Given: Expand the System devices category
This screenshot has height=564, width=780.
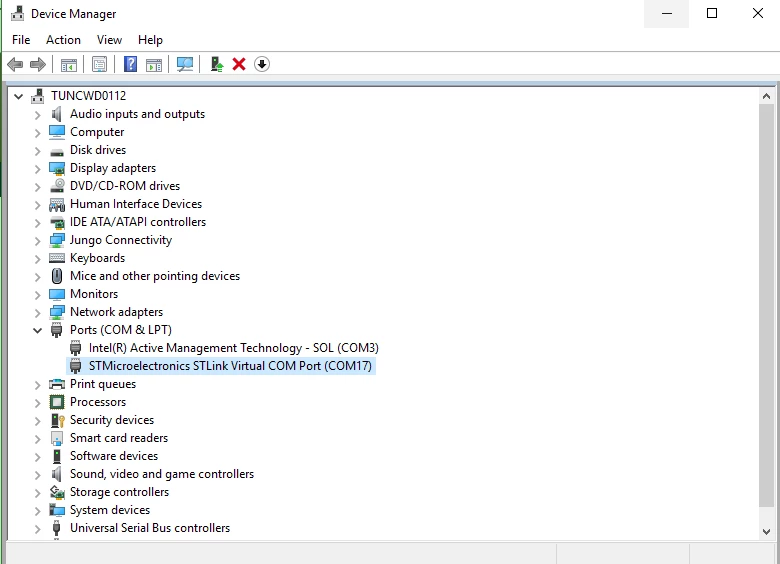Looking at the screenshot, I should point(37,511).
